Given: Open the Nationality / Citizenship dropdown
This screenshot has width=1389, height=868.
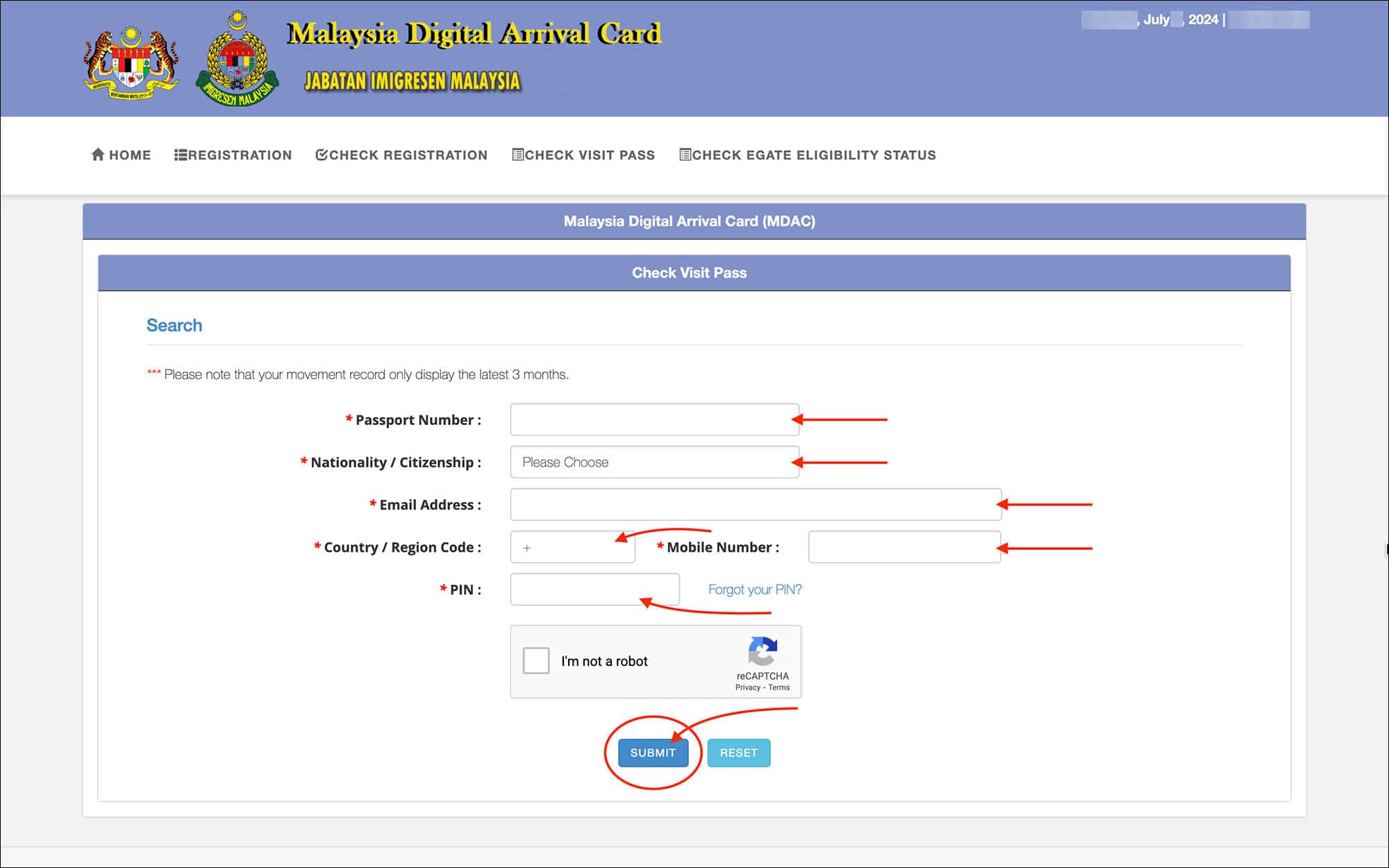Looking at the screenshot, I should [x=654, y=462].
